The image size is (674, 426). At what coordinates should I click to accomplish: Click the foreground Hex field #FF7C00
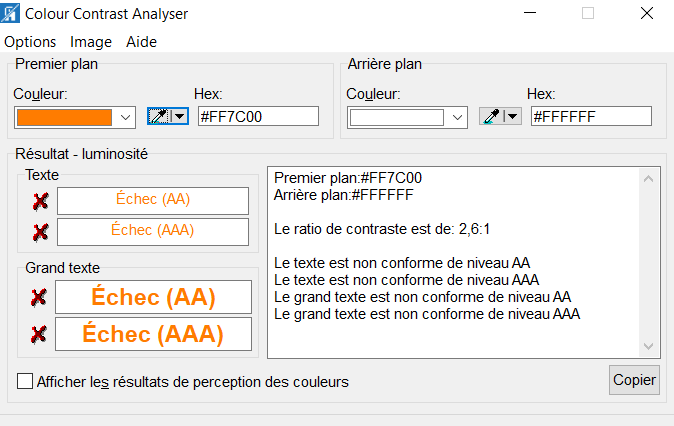point(258,117)
